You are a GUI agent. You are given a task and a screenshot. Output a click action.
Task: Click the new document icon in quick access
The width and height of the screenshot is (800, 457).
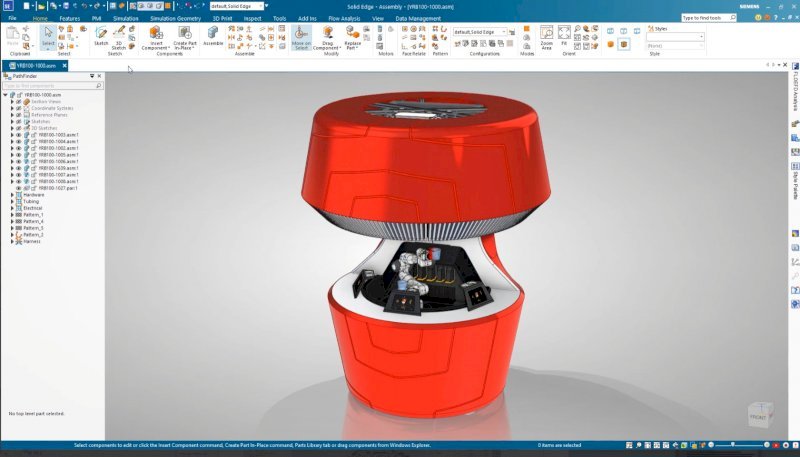(x=26, y=6)
